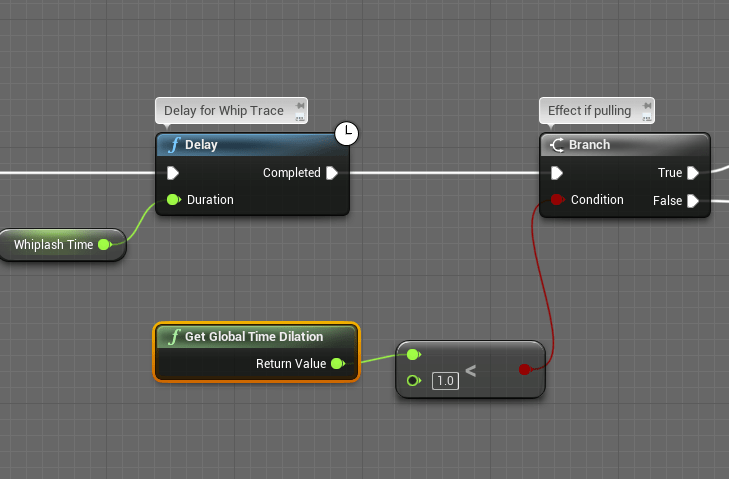Click the Whiplash Time green output pin

[104, 245]
